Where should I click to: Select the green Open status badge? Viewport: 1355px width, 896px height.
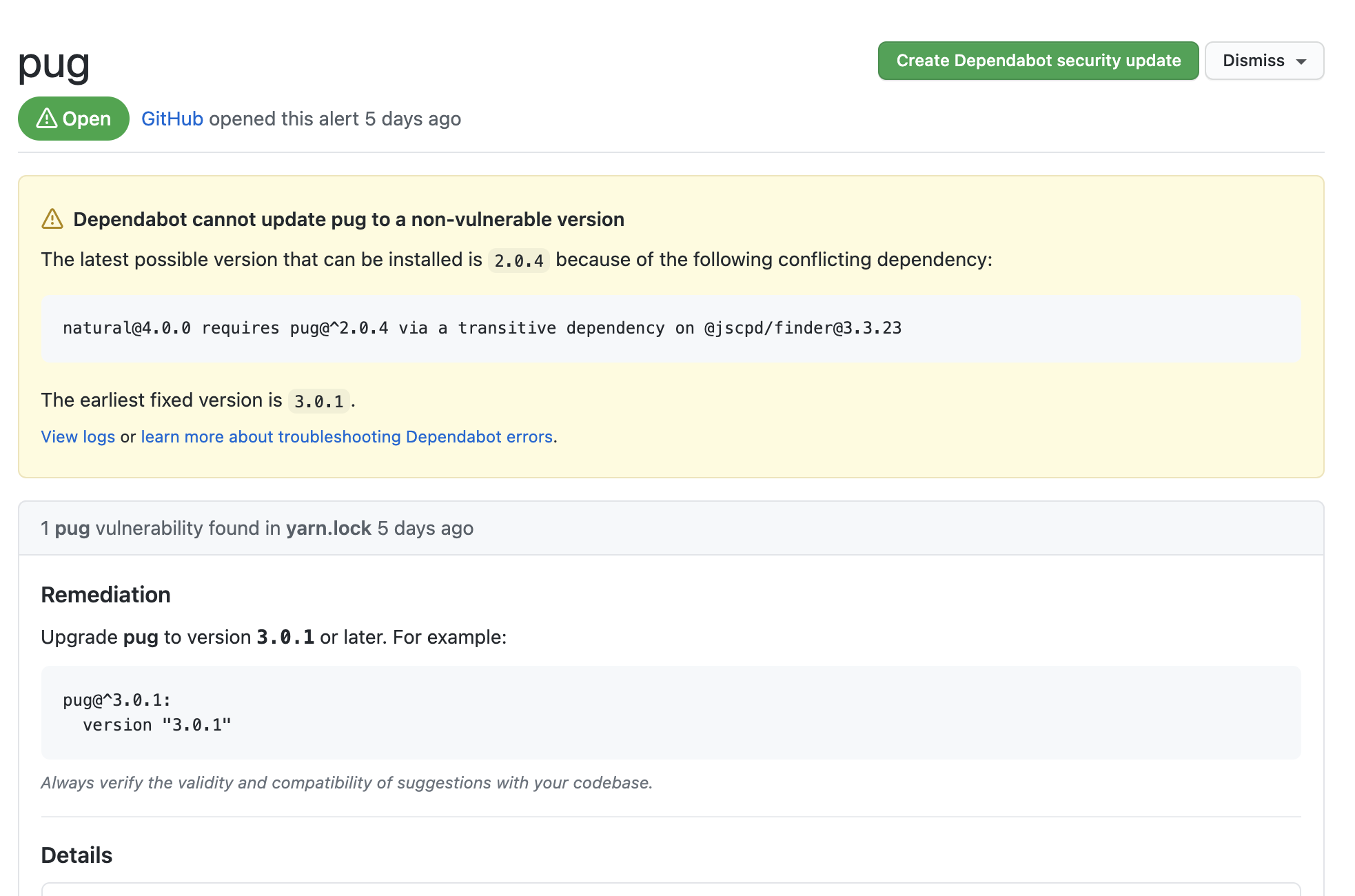[73, 119]
